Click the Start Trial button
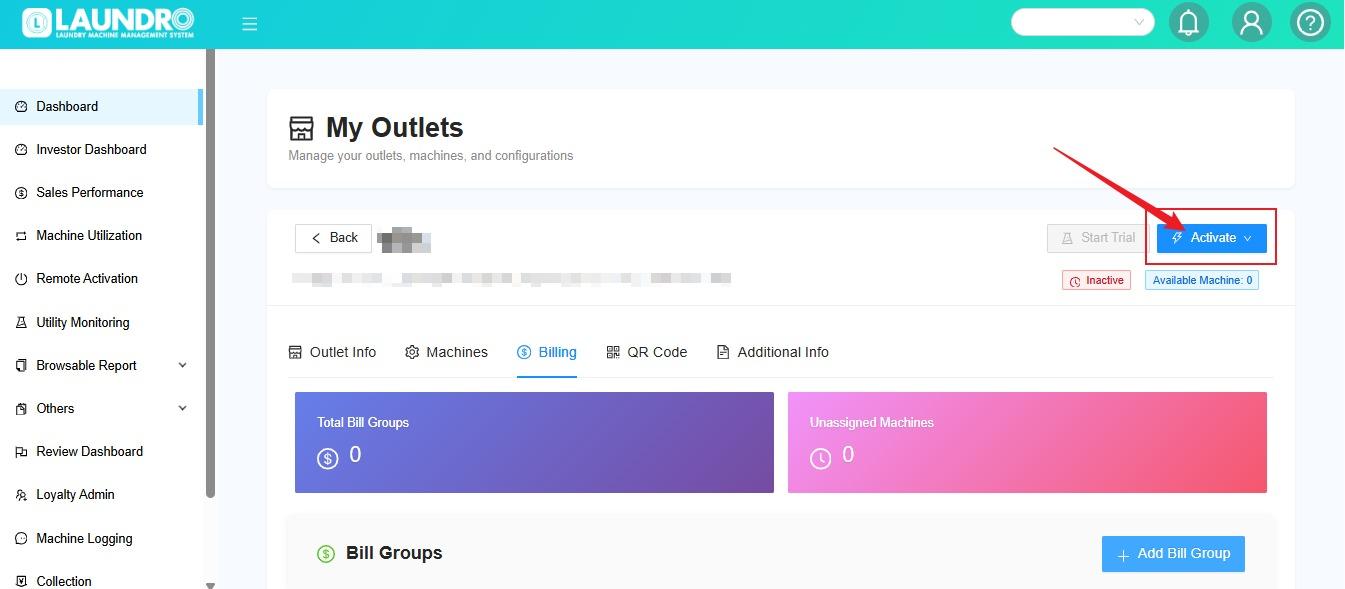Viewport: 1345px width, 589px height. (x=1097, y=238)
